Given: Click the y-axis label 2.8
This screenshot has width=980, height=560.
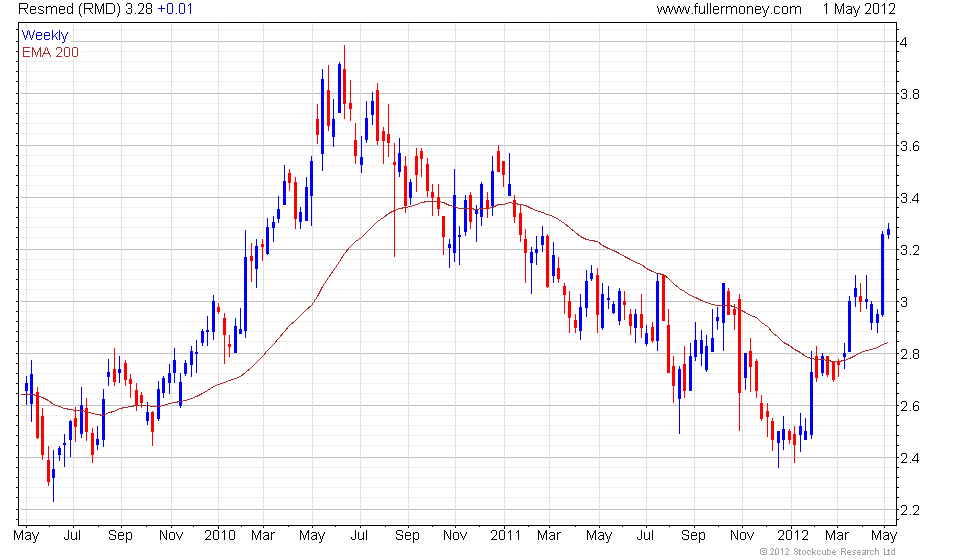Looking at the screenshot, I should (x=909, y=354).
